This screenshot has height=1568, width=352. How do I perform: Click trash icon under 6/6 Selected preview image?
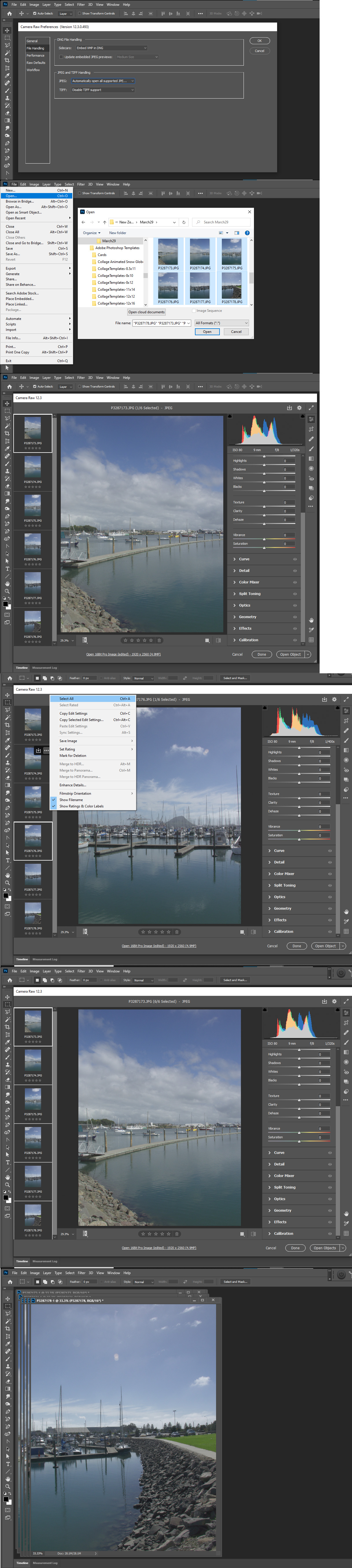coord(177,1234)
